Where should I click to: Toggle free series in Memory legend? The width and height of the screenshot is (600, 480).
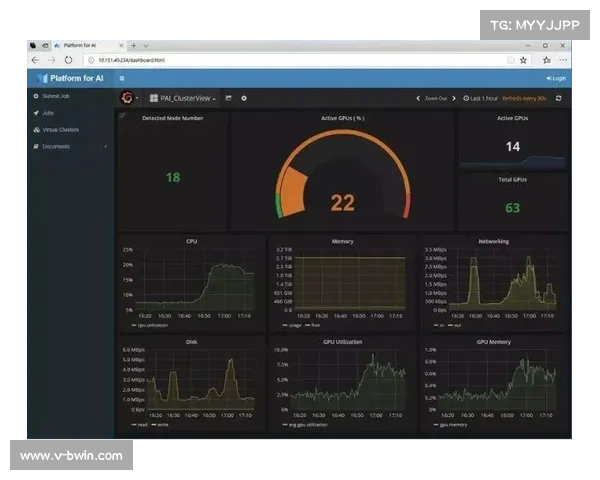(x=313, y=325)
